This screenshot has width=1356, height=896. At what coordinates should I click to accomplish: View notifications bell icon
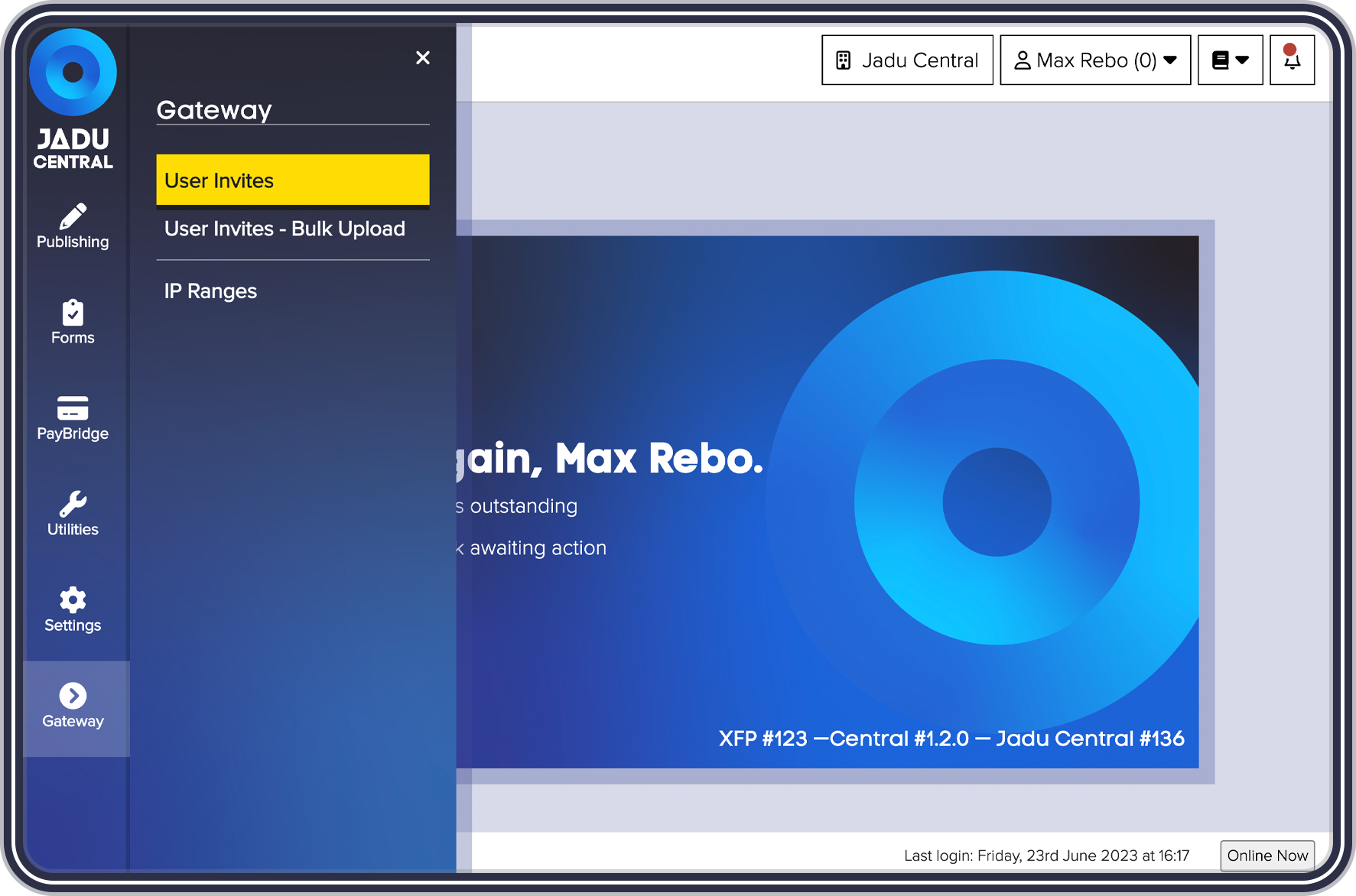click(x=1292, y=60)
